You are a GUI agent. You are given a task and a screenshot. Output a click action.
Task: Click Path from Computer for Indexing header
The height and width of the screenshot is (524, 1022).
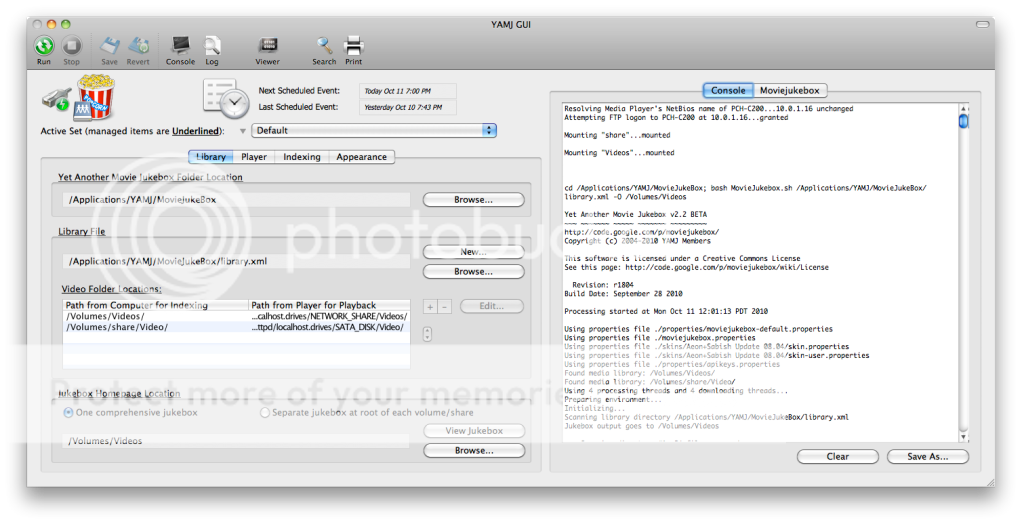click(x=156, y=305)
